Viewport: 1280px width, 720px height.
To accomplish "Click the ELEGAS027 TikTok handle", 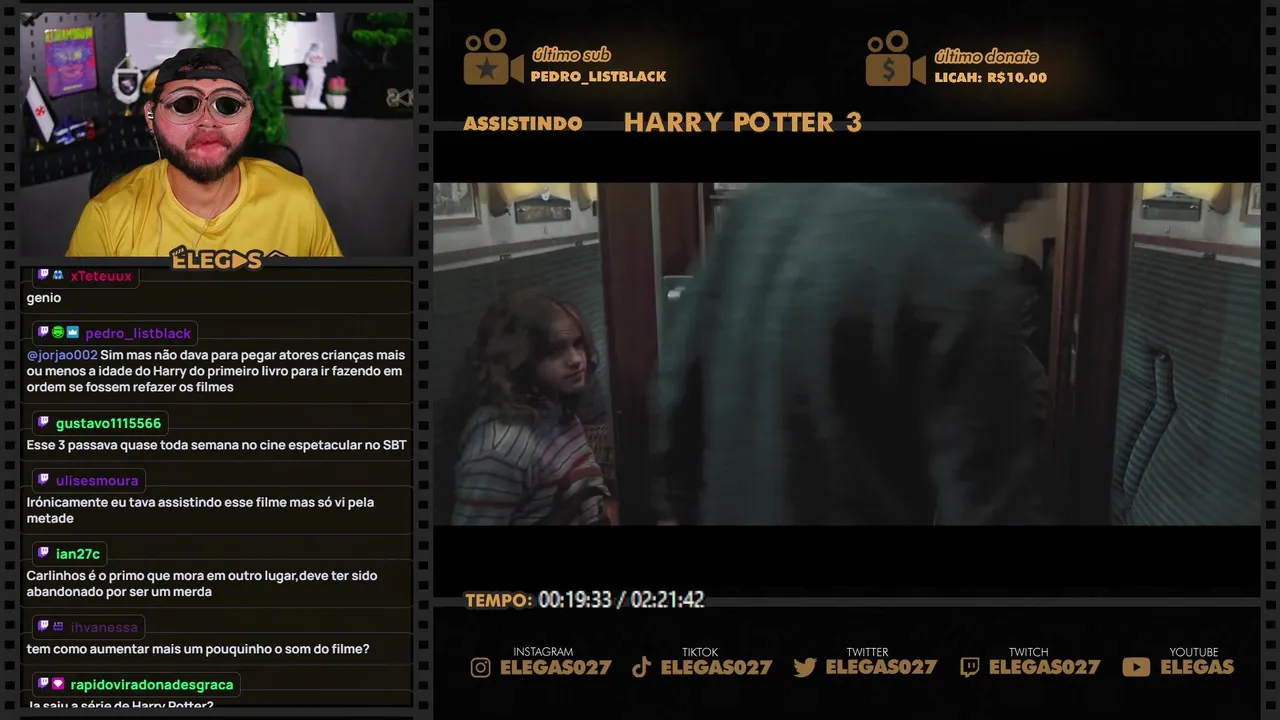I will 717,667.
